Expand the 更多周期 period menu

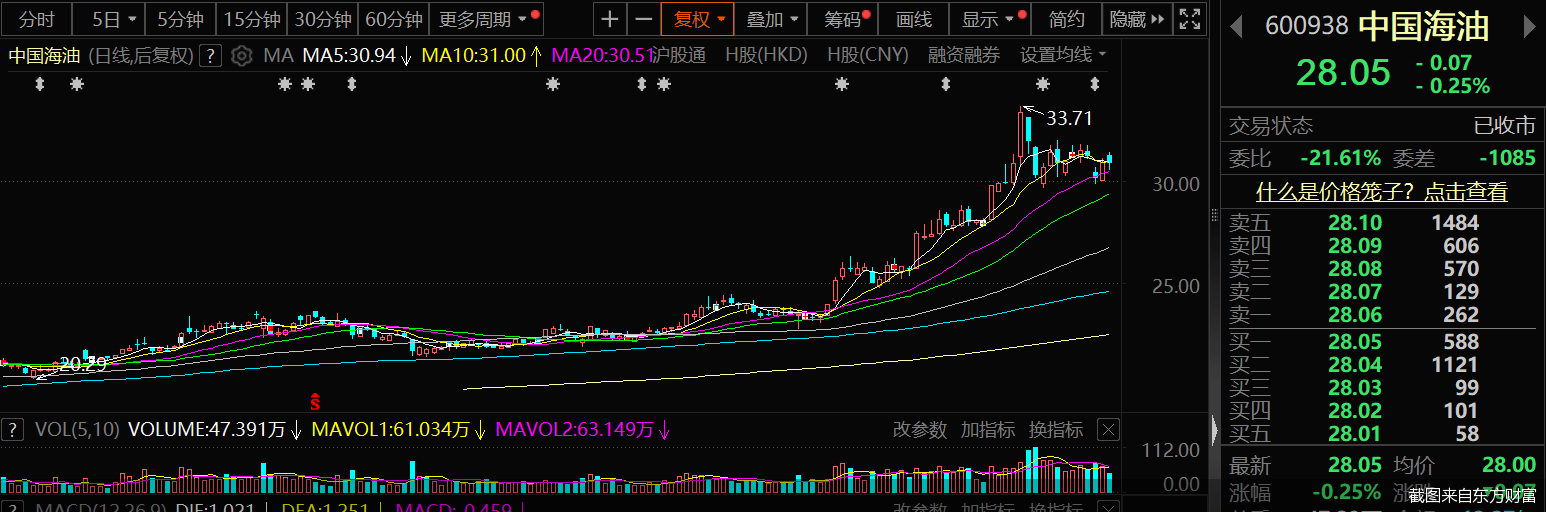pos(487,19)
